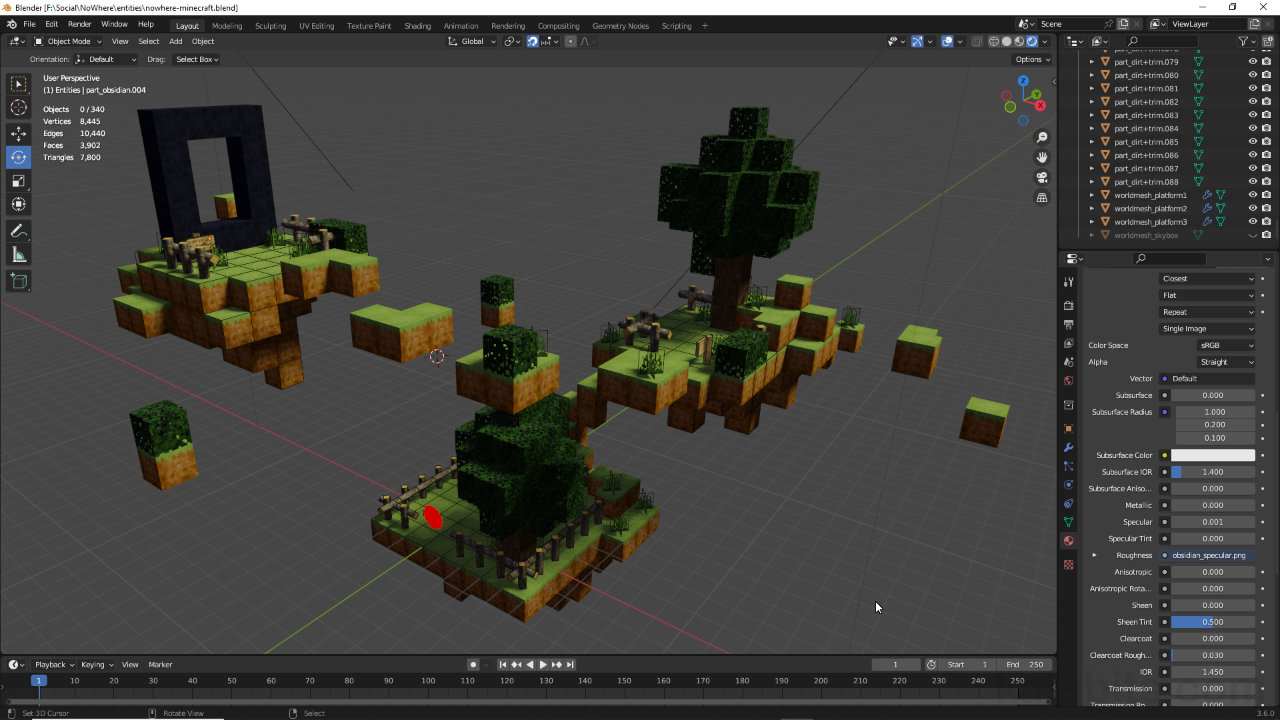The image size is (1280, 720).
Task: Switch to wireframe viewport shading
Action: pyautogui.click(x=994, y=41)
